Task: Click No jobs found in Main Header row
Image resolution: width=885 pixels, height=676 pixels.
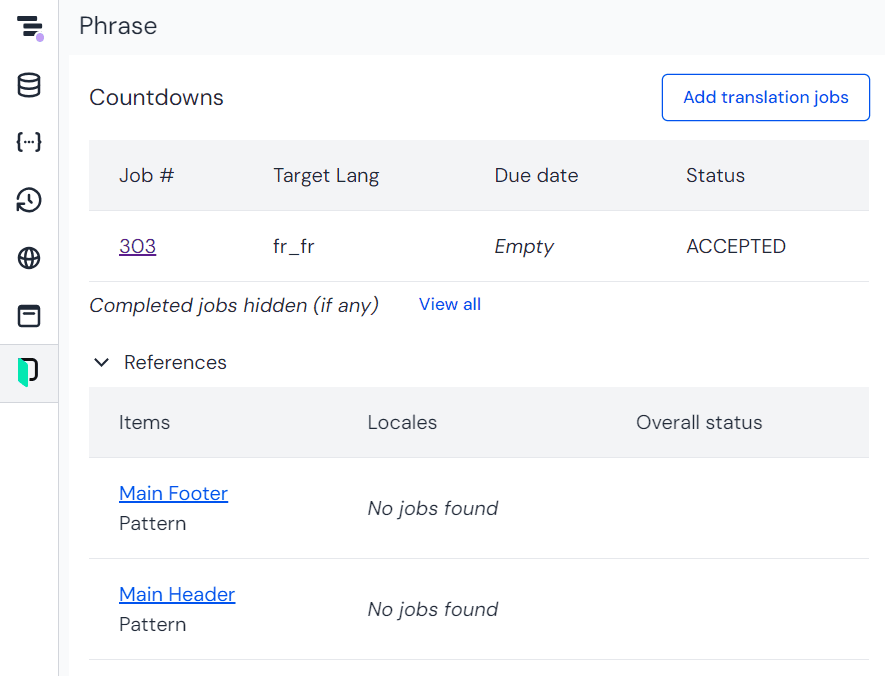Action: click(433, 609)
